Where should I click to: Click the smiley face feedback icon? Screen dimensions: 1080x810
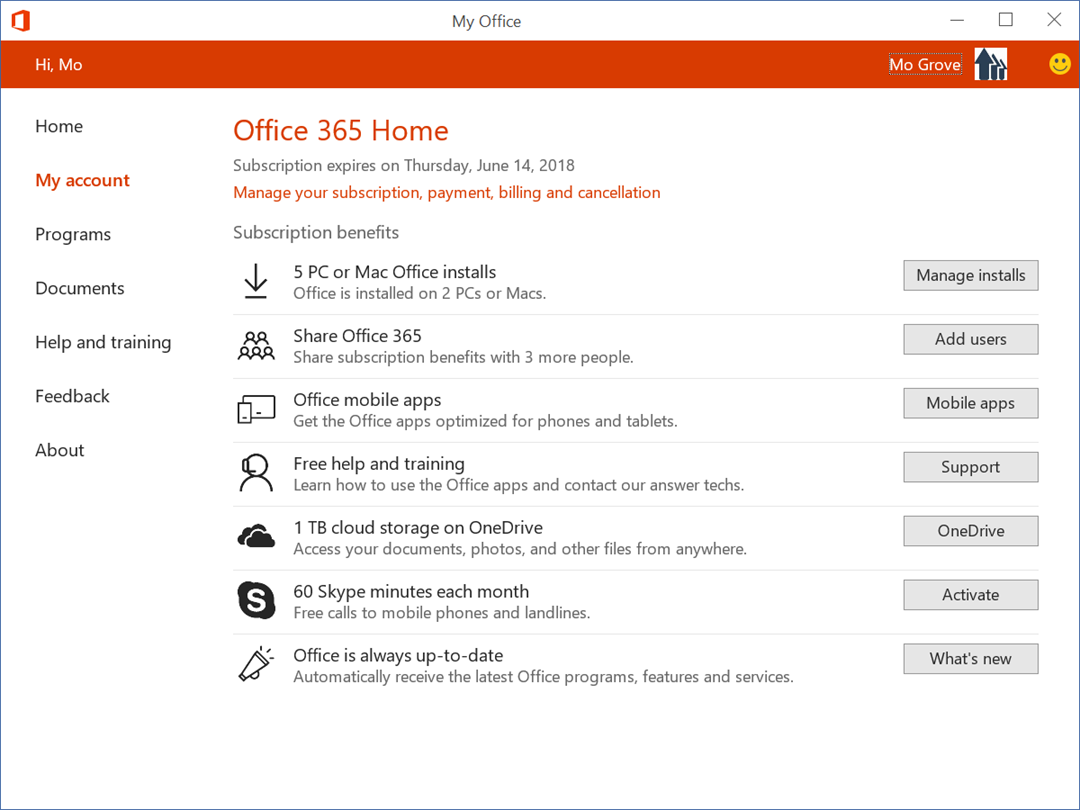pos(1059,64)
